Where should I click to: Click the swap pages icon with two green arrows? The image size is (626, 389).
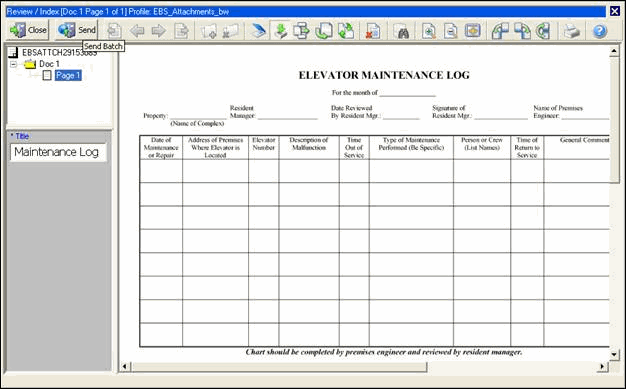[346, 31]
